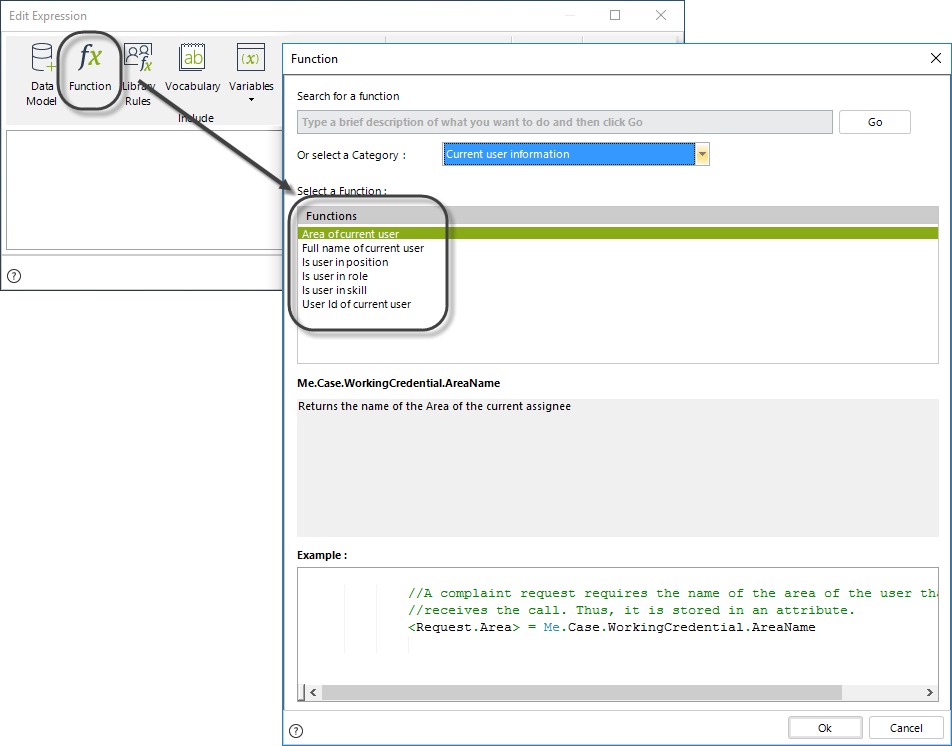This screenshot has width=952, height=746.
Task: Select 'Area of current user' function
Action: click(617, 234)
